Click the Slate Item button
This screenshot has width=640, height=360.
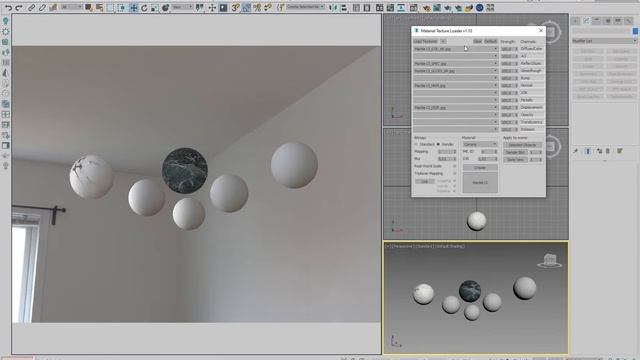point(516,160)
